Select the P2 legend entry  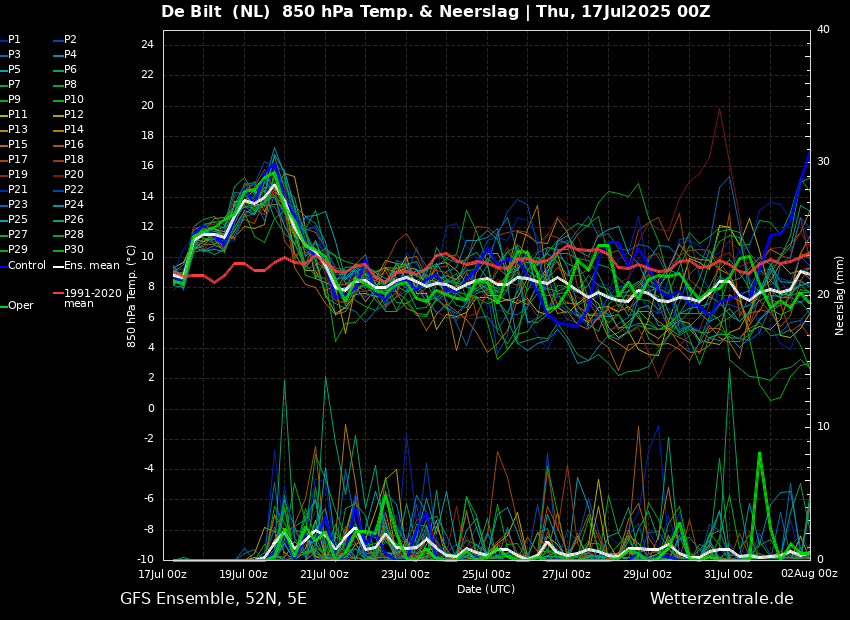coord(65,40)
